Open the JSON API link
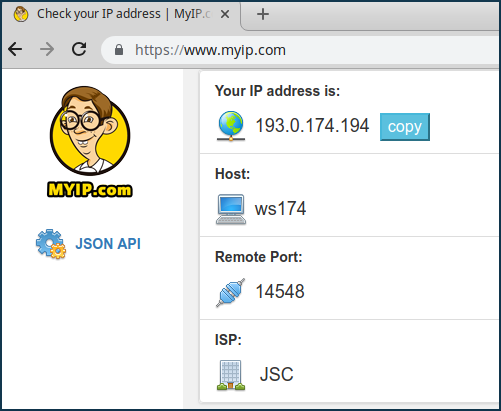 [108, 244]
